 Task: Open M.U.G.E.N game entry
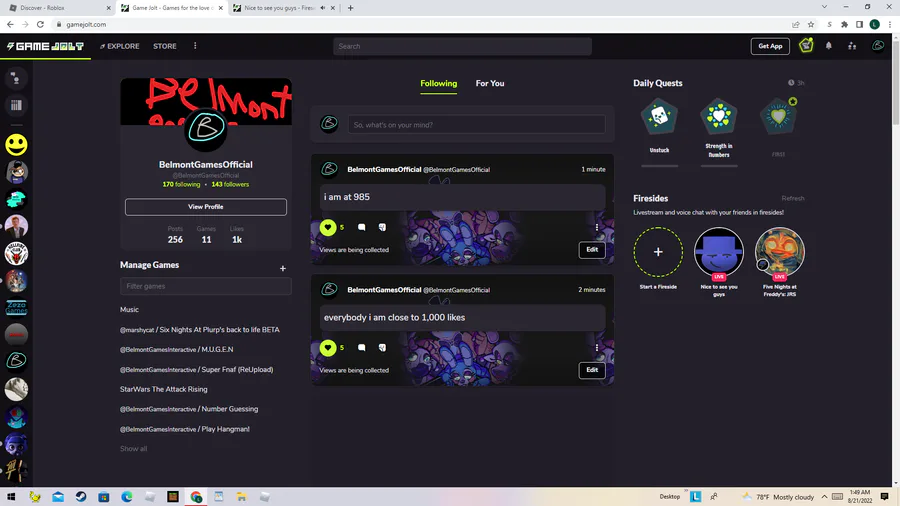pos(176,349)
